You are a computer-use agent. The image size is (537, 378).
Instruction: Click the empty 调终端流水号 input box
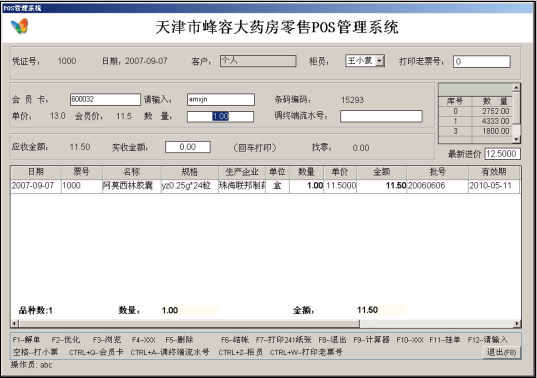coord(381,116)
